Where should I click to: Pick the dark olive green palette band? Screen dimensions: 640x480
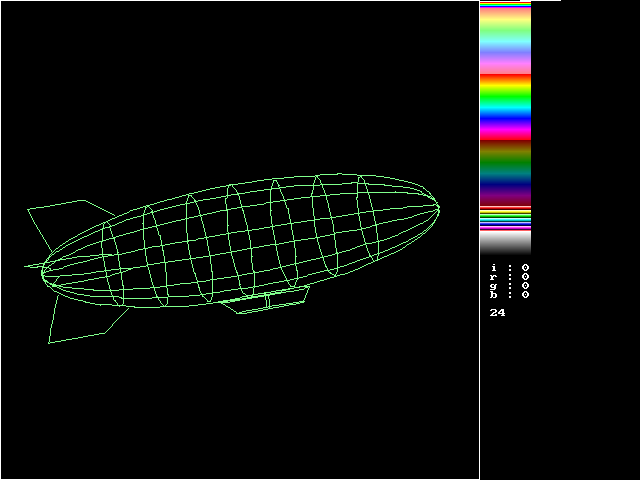tap(505, 155)
